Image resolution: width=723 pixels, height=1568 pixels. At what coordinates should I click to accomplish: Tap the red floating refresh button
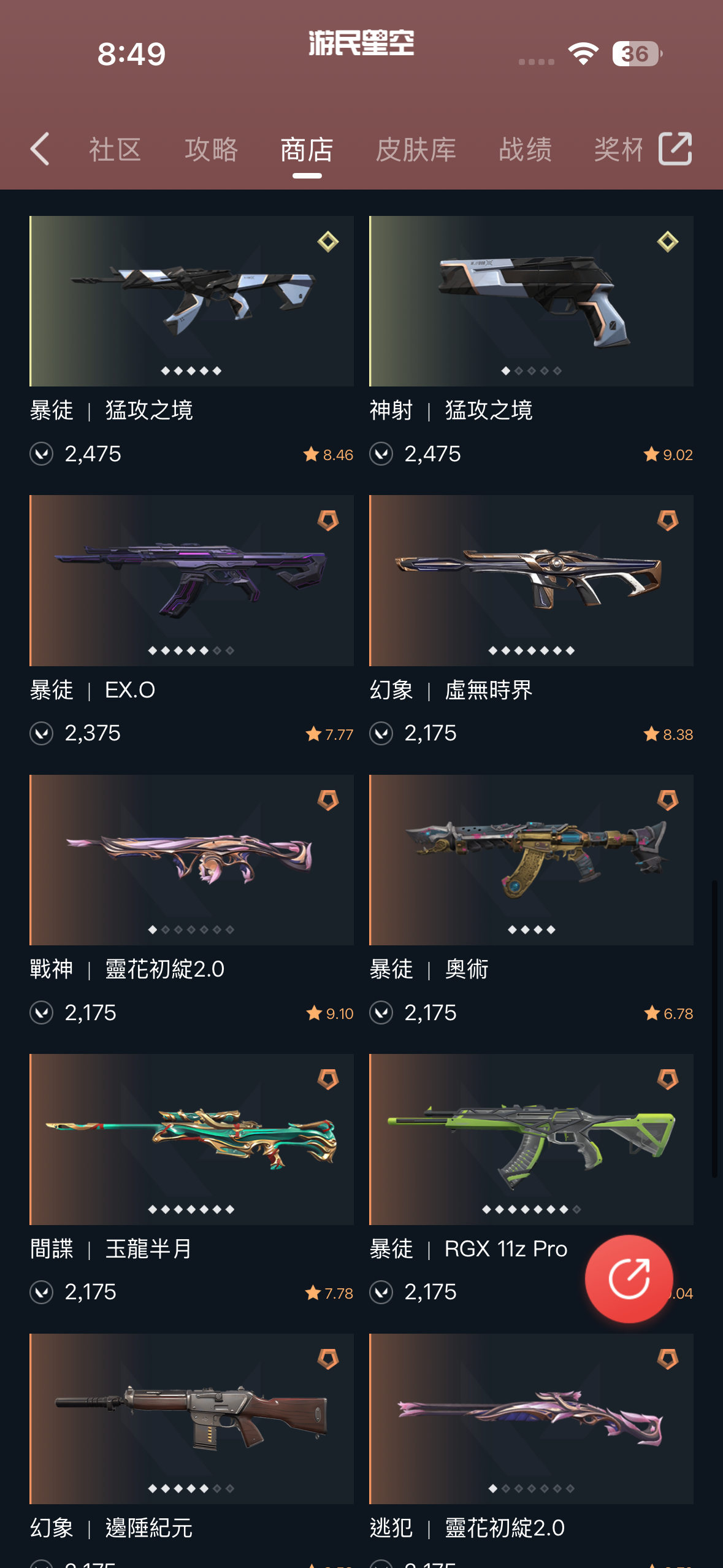click(629, 1278)
